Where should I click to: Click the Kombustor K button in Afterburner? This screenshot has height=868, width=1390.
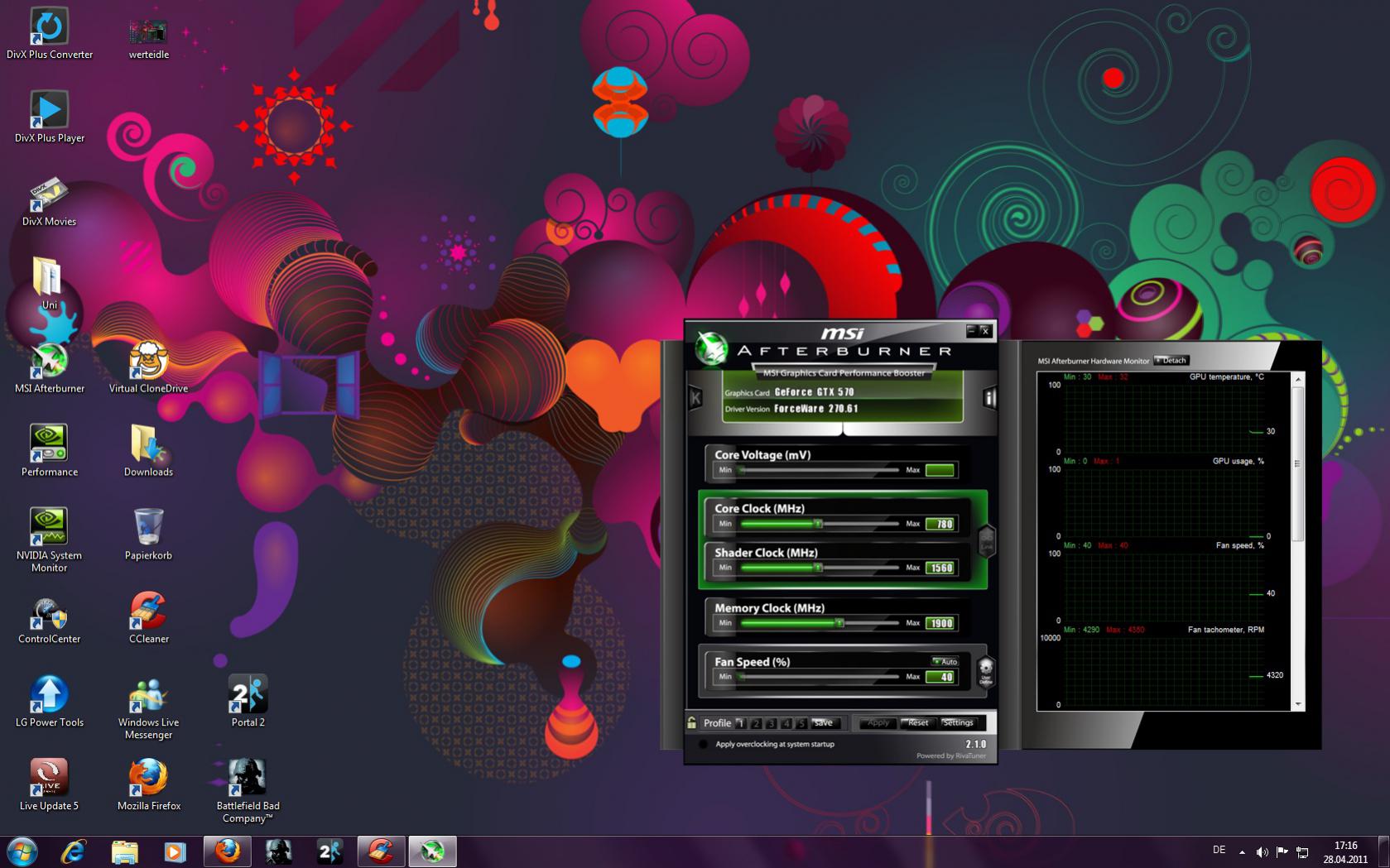695,398
